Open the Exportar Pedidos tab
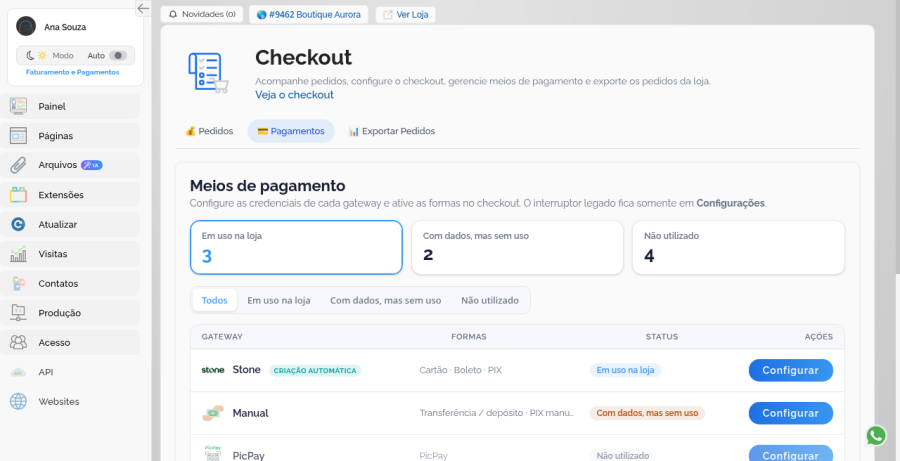This screenshot has width=900, height=461. [391, 131]
